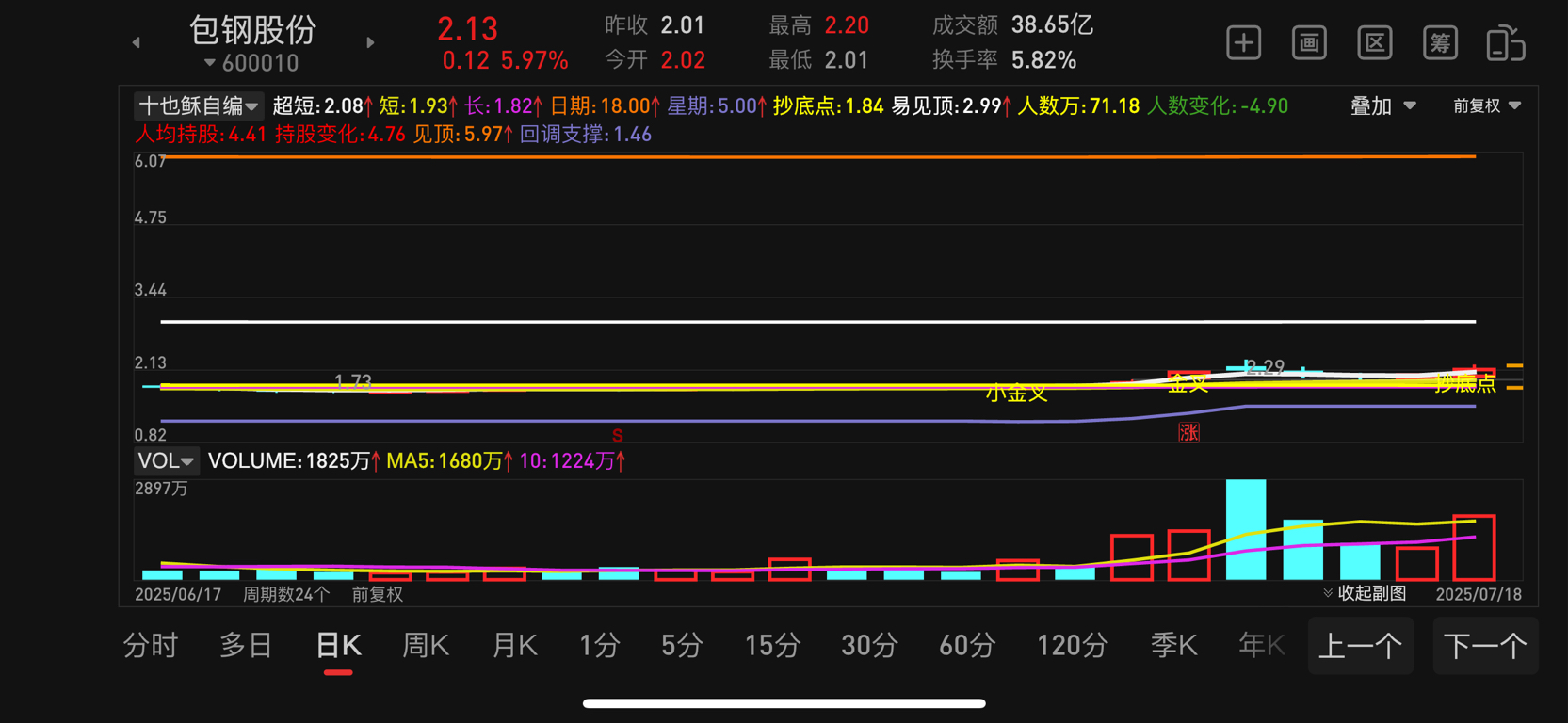Tap the 人均持股:4.41 indicator value
The width and height of the screenshot is (1568, 724).
click(x=202, y=135)
